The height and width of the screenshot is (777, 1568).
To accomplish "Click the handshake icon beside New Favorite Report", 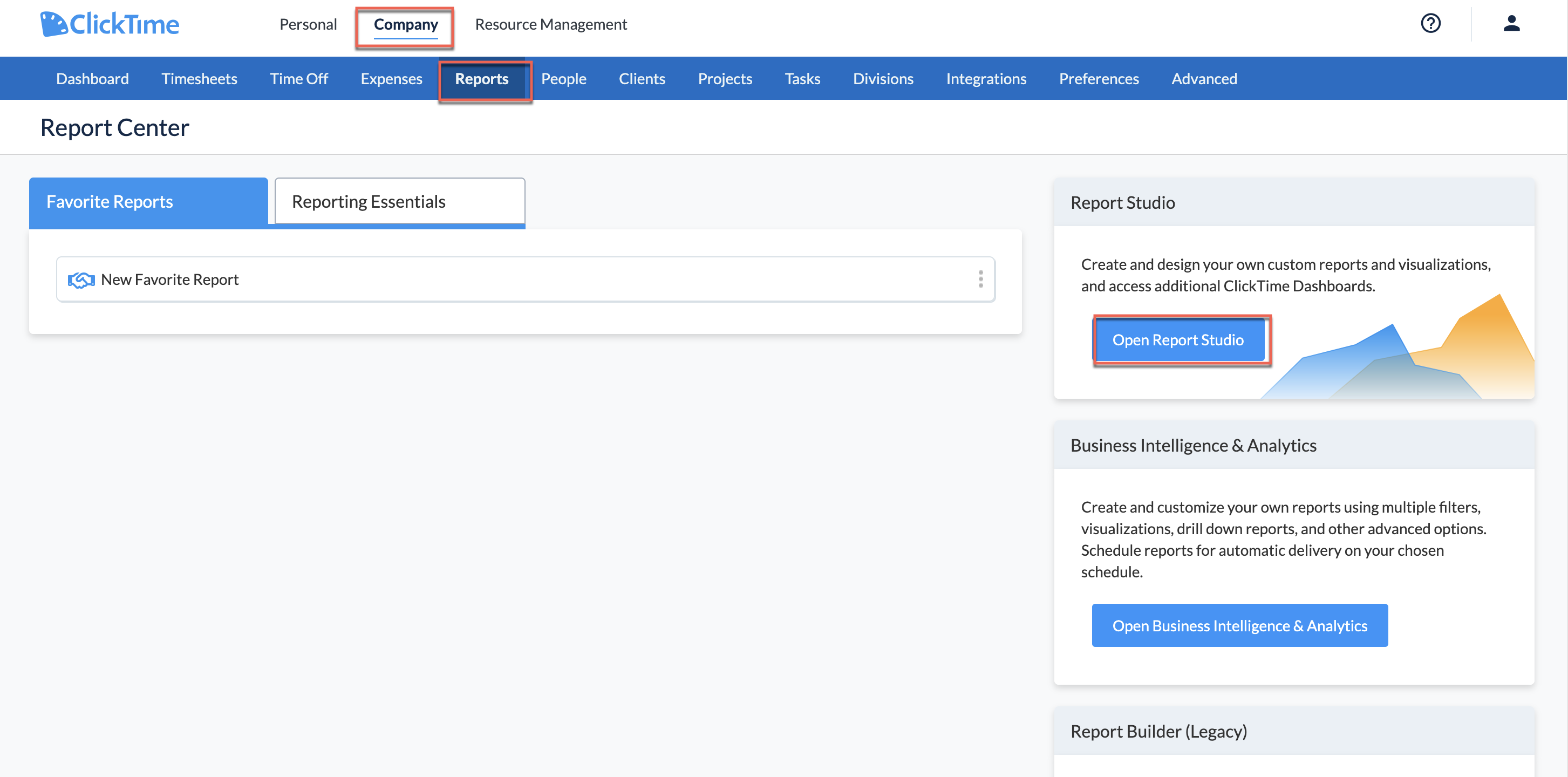I will coord(81,280).
